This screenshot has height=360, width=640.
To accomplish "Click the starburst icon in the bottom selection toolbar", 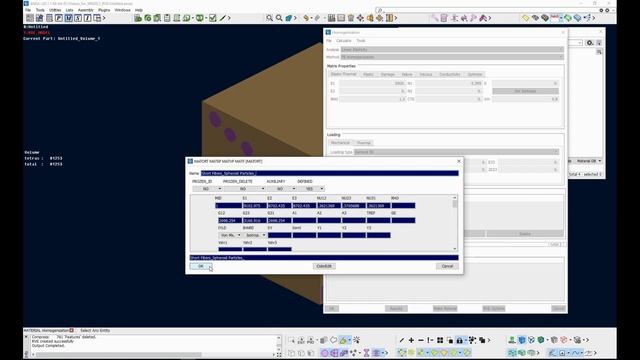I will (357, 340).
